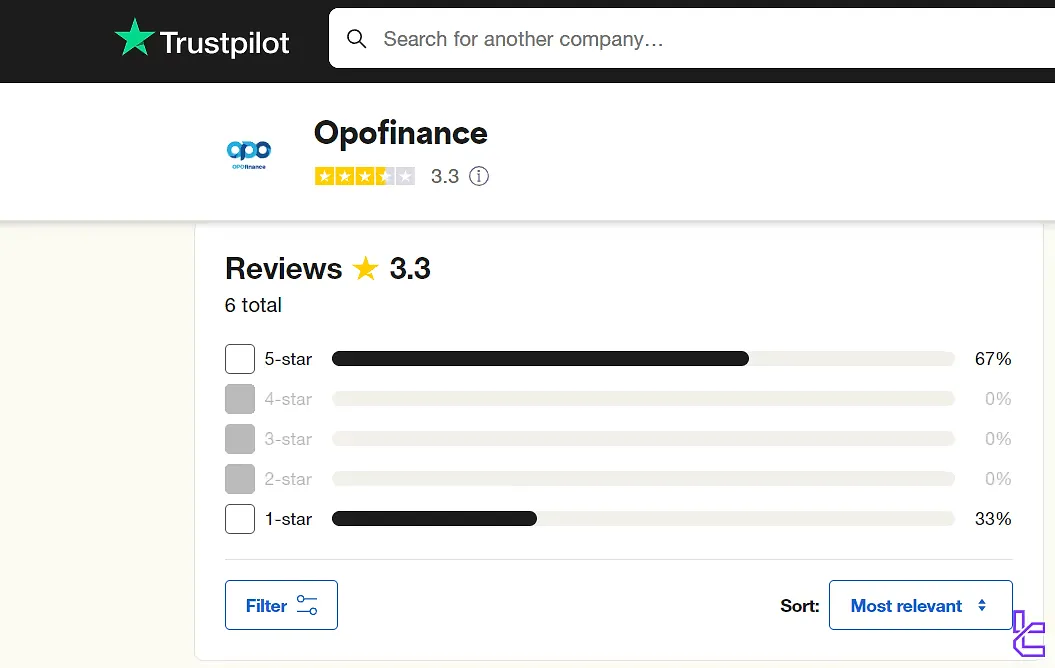Click the 5-star 67% rating bar
This screenshot has width=1055, height=668.
643,359
